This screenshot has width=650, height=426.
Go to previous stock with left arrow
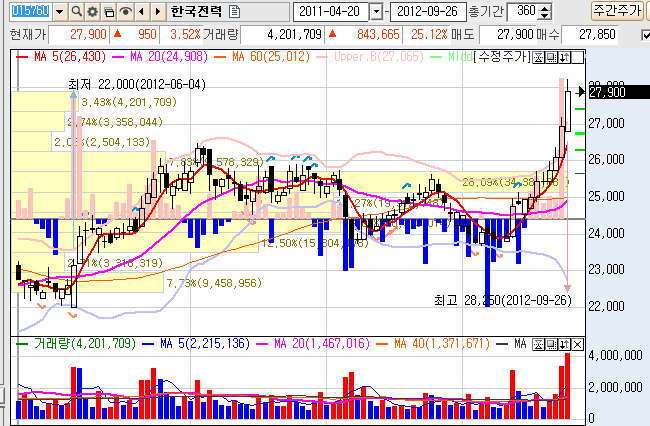[x=142, y=12]
